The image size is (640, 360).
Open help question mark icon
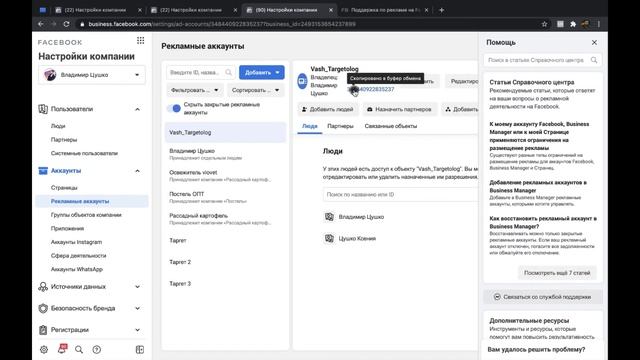click(x=97, y=350)
